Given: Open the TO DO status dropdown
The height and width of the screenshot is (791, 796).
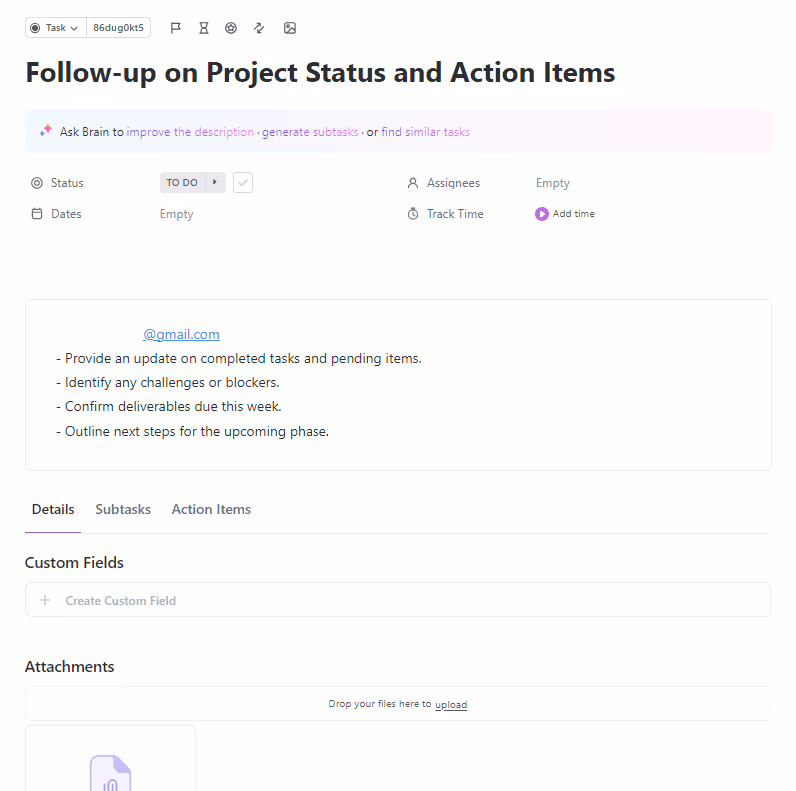Looking at the screenshot, I should point(182,183).
